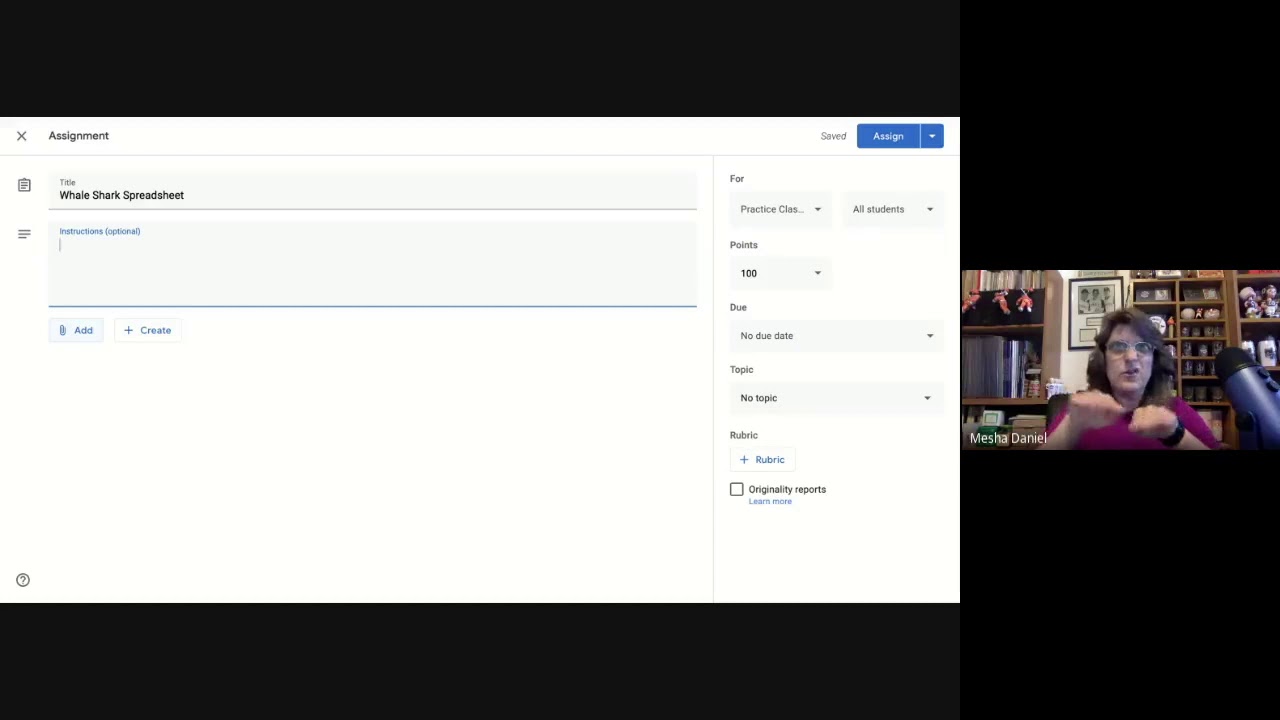Open the Learn more link

(x=770, y=501)
